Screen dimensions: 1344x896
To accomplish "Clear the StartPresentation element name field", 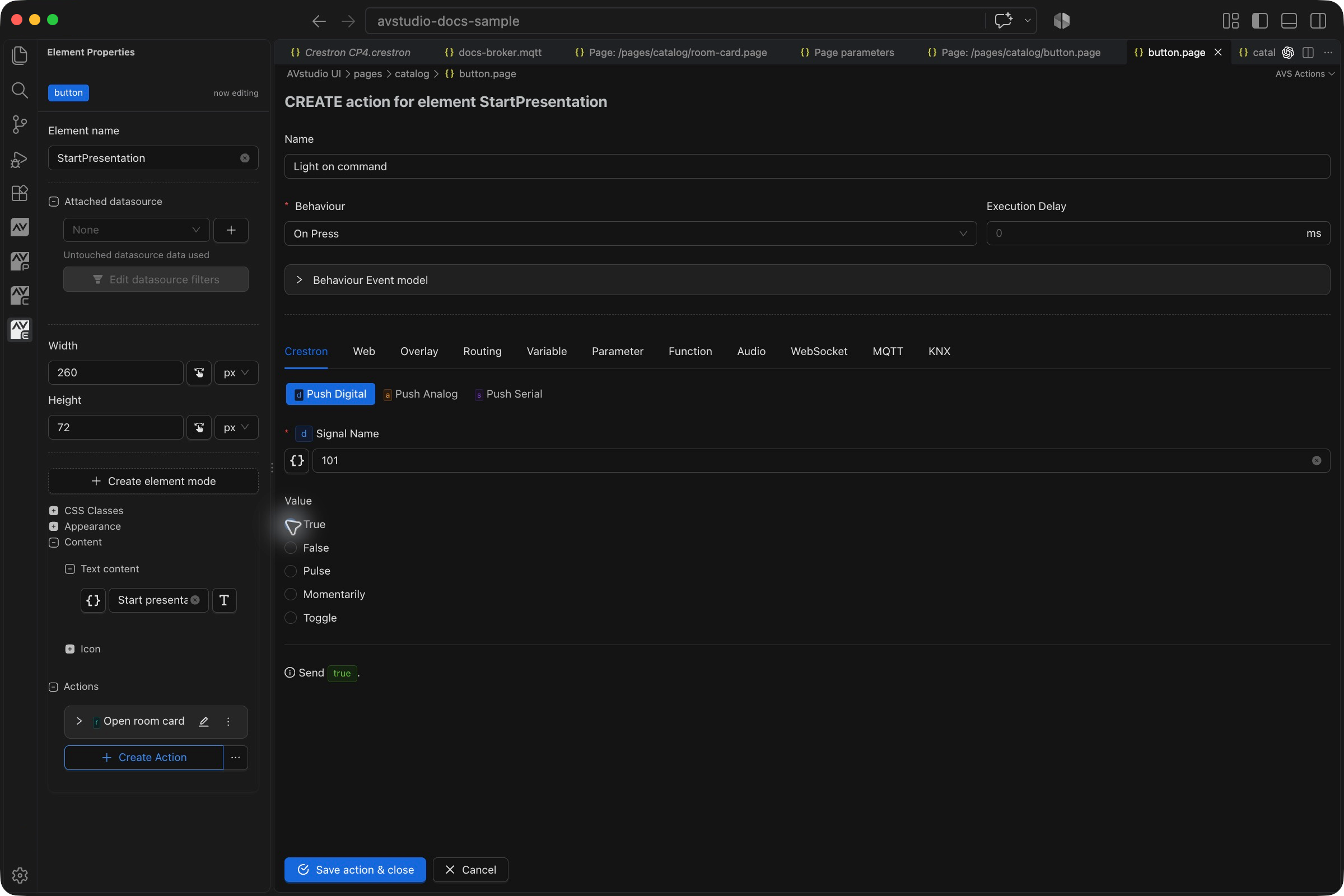I will pyautogui.click(x=245, y=158).
